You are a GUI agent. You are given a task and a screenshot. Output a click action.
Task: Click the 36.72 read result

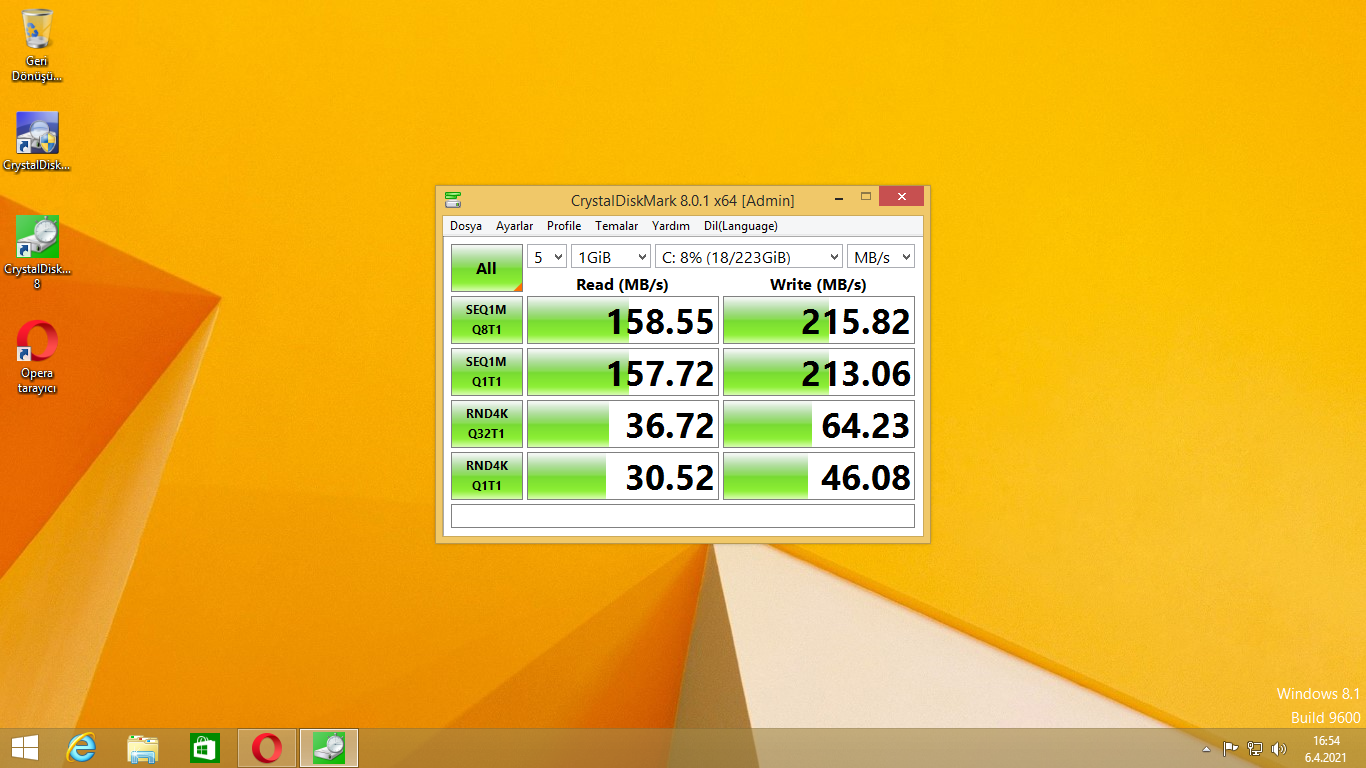point(623,424)
